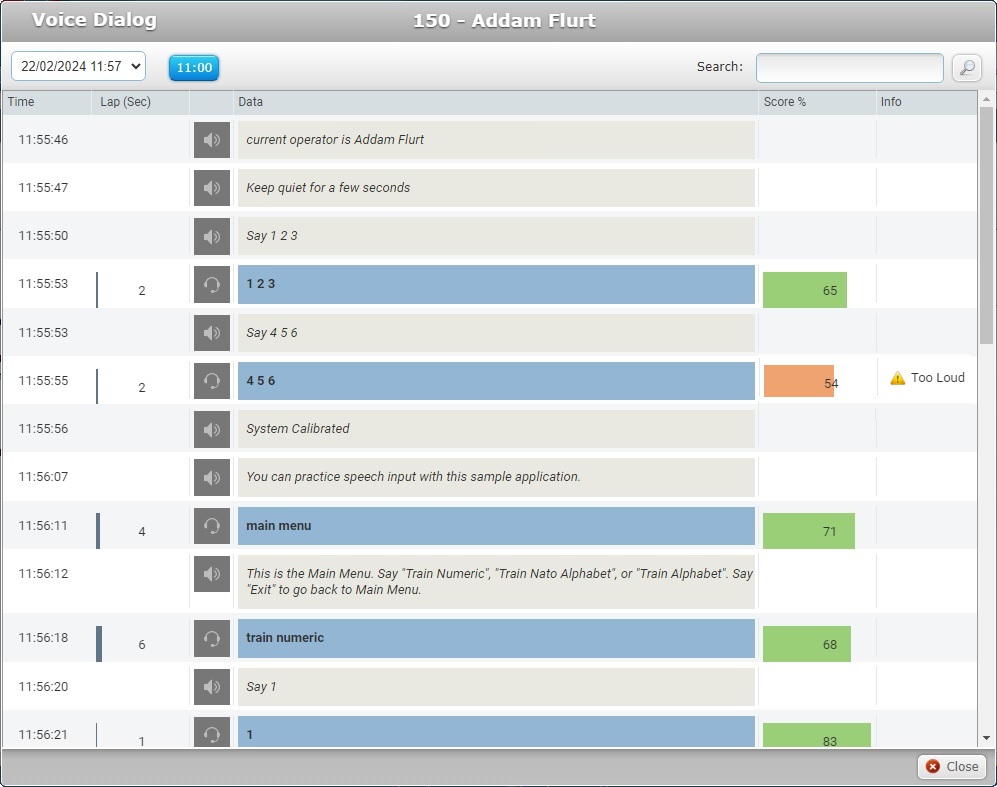Click the blue '11:00' hour button
997x787 pixels.
tap(194, 67)
